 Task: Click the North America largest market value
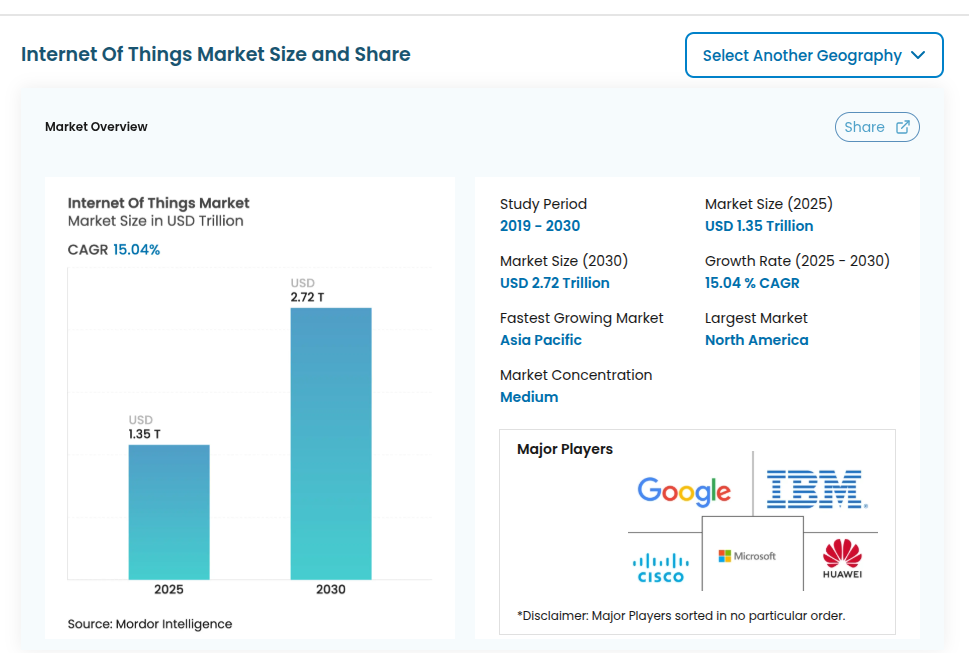[x=756, y=340]
